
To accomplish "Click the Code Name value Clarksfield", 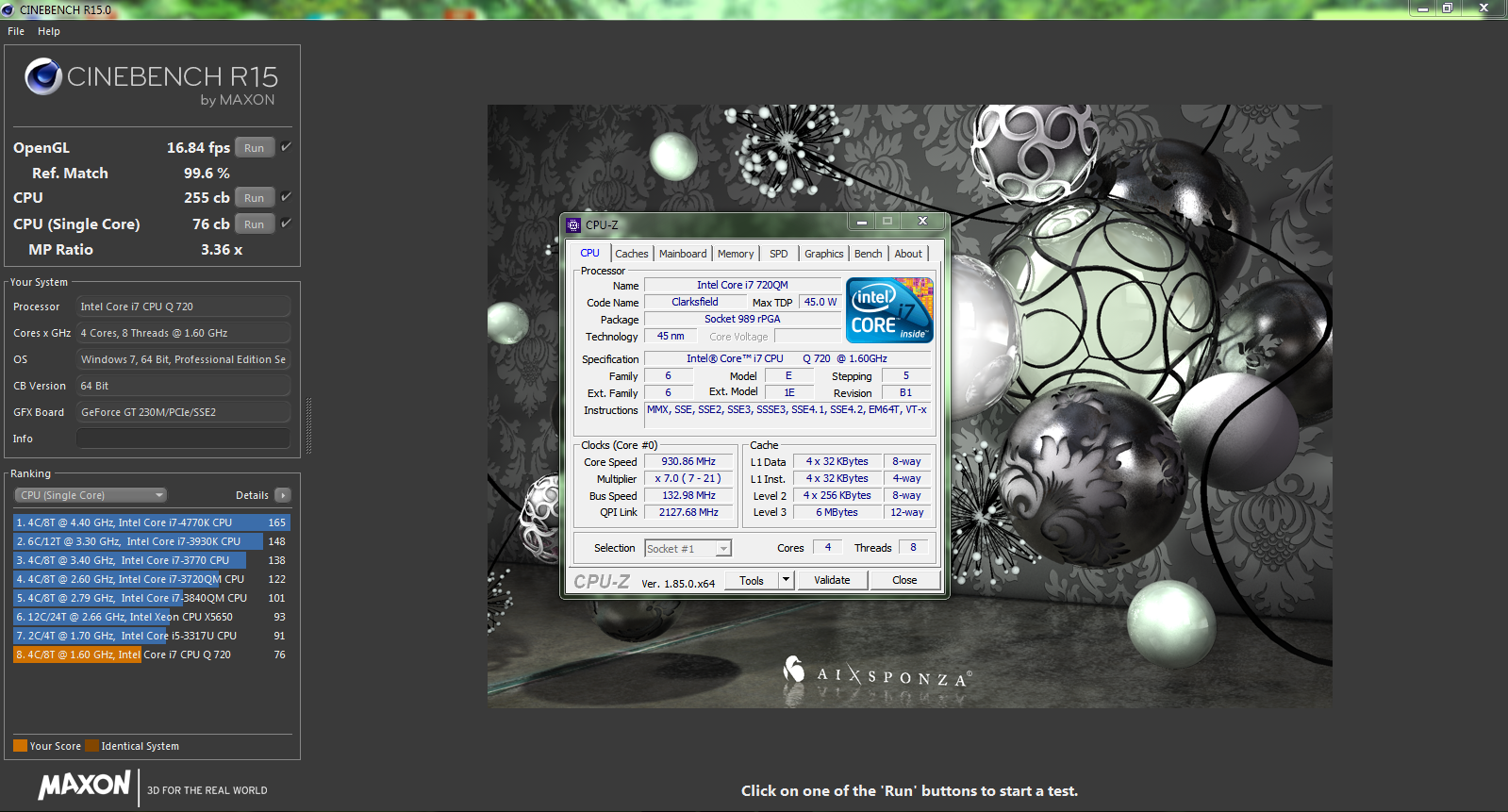I will coord(695,303).
